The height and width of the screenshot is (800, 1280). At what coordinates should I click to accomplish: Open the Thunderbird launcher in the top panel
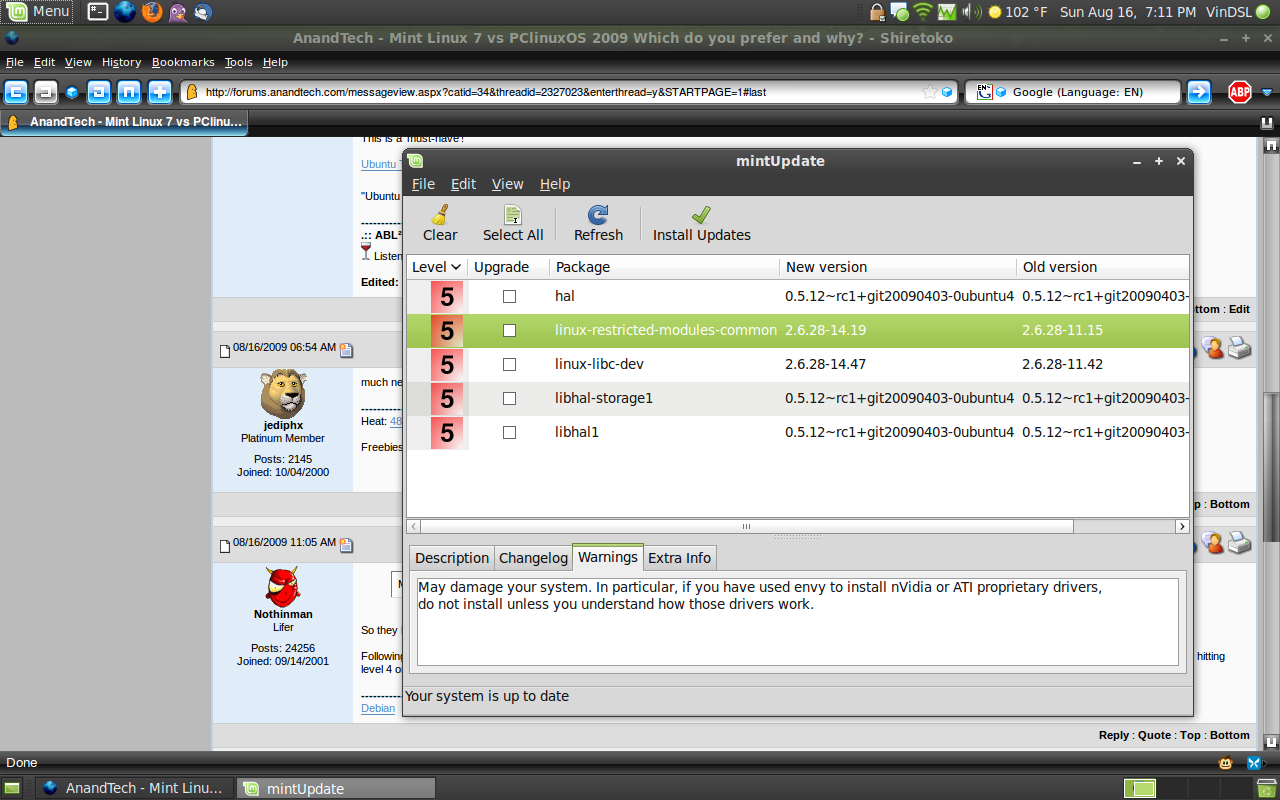(x=203, y=12)
